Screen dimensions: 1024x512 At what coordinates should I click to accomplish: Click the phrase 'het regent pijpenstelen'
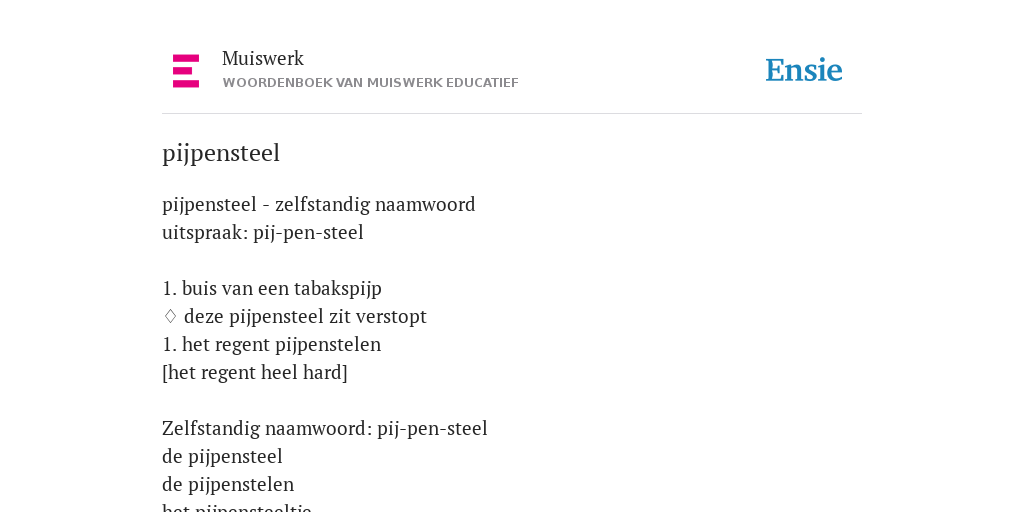[281, 345]
